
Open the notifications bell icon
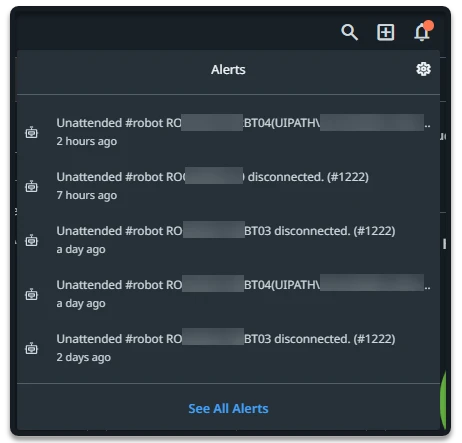422,32
